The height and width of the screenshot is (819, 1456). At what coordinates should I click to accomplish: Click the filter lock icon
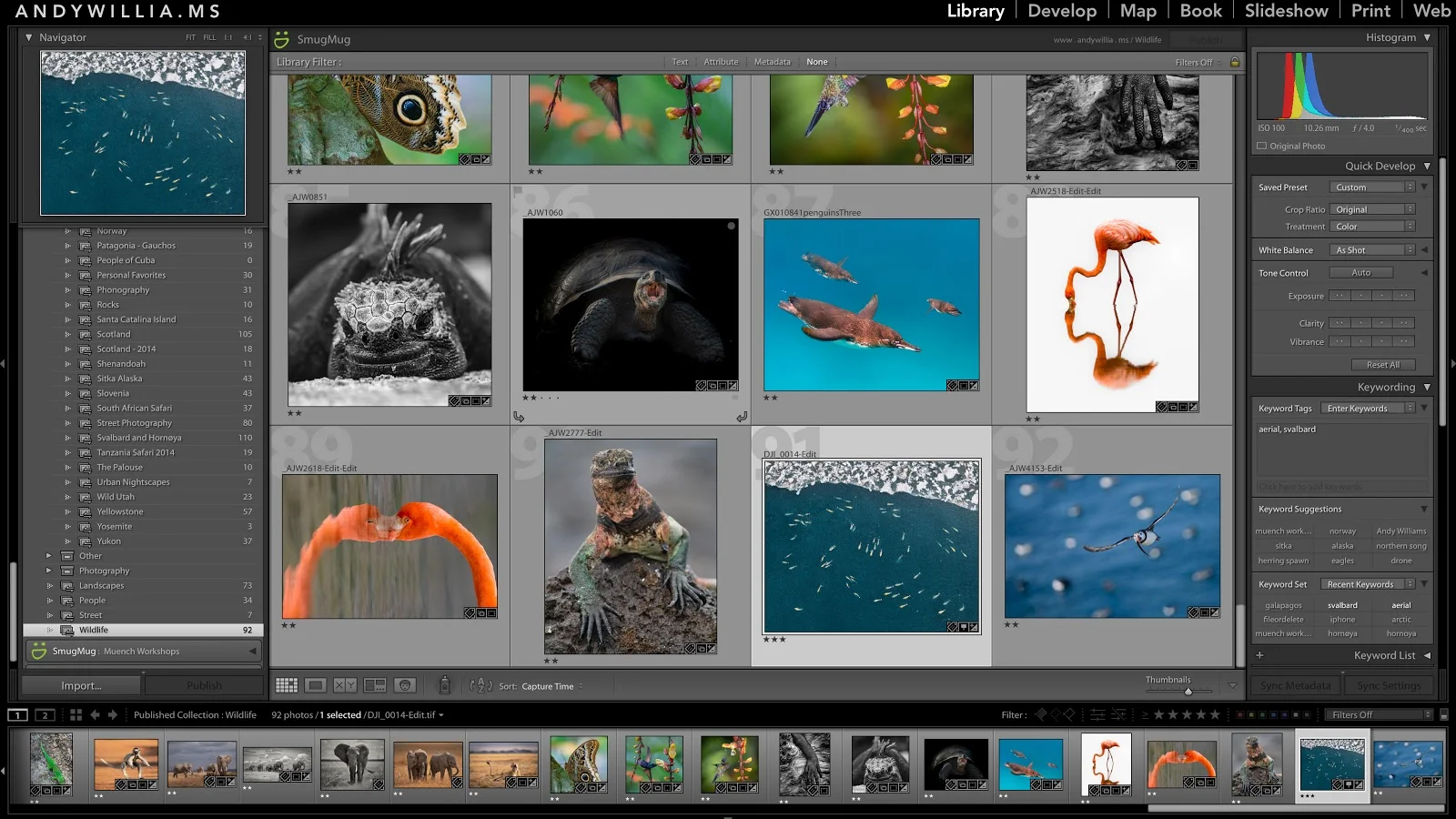pos(1235,62)
